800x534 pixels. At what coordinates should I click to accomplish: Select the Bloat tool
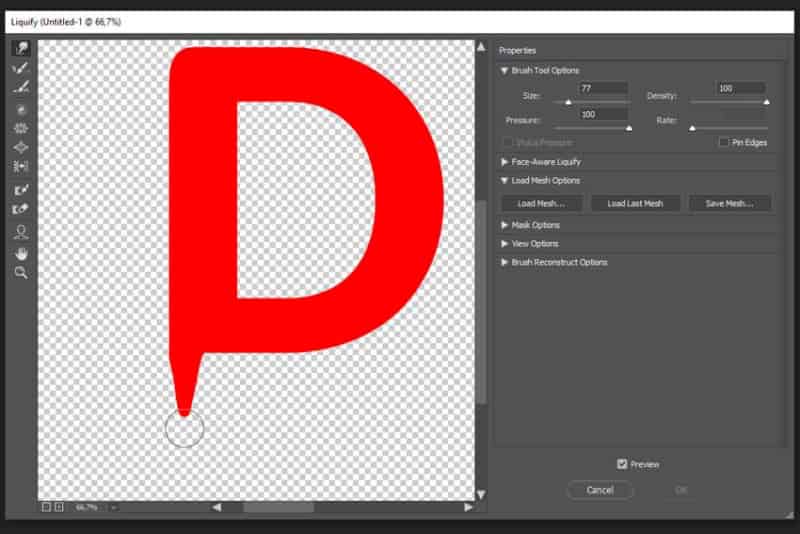21,147
